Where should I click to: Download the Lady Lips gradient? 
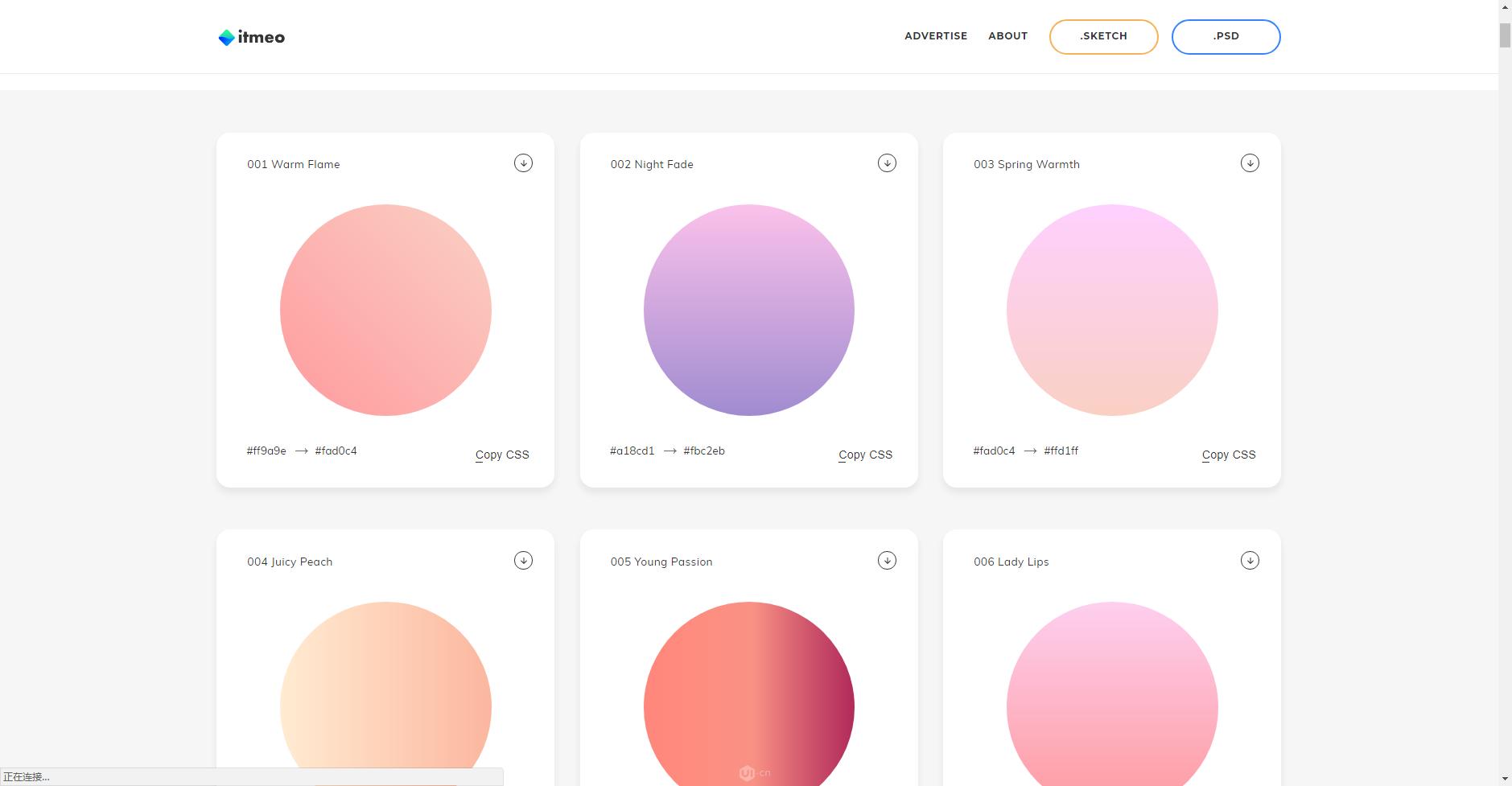1250,561
